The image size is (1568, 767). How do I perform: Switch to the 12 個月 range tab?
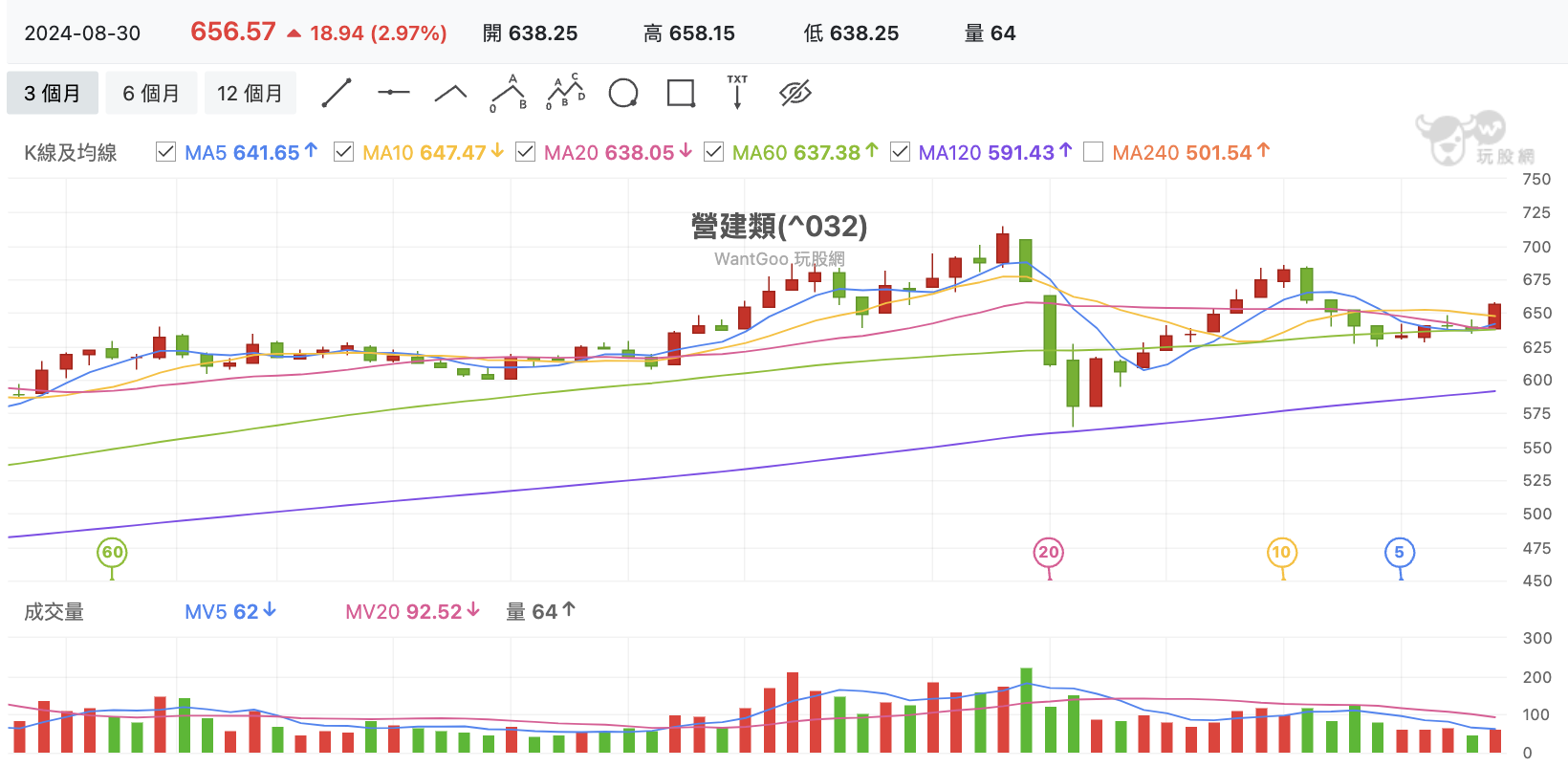pyautogui.click(x=250, y=93)
